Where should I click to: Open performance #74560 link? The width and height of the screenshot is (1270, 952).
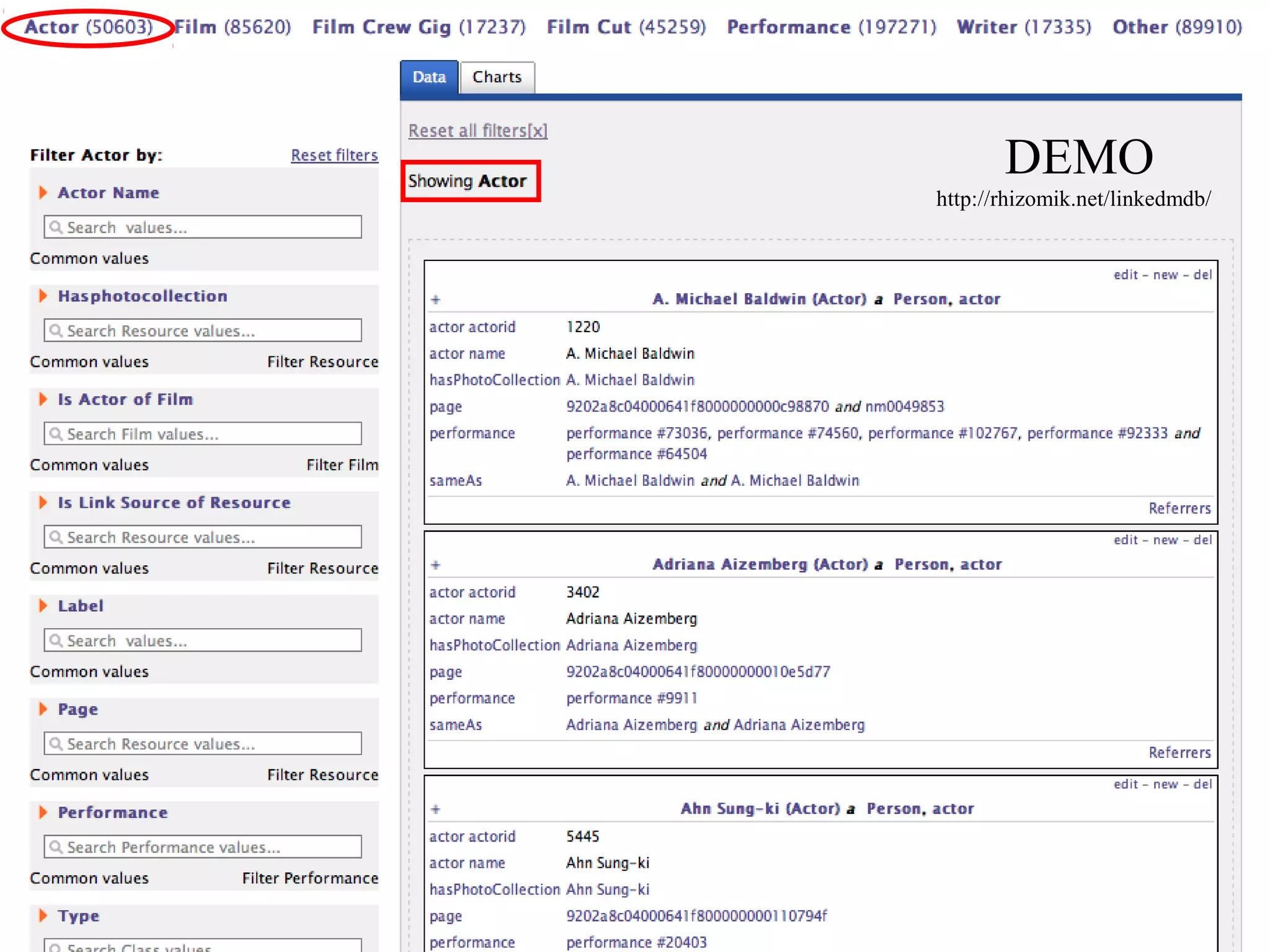coord(788,433)
